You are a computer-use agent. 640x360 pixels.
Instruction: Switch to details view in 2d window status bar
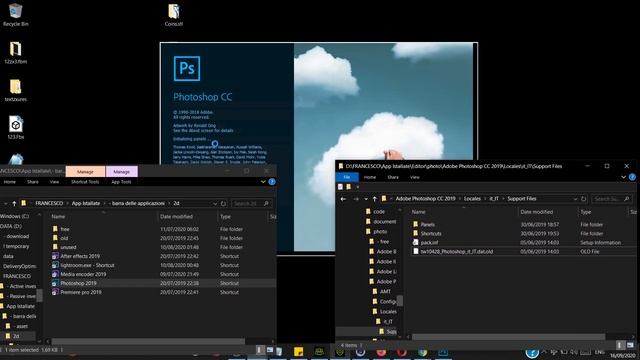pos(260,350)
